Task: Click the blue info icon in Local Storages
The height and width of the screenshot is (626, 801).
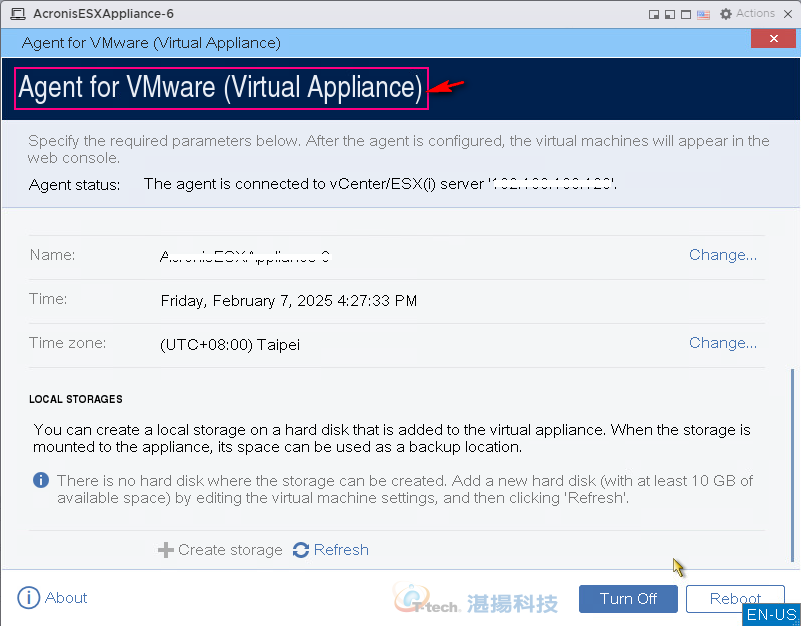Action: click(x=41, y=480)
